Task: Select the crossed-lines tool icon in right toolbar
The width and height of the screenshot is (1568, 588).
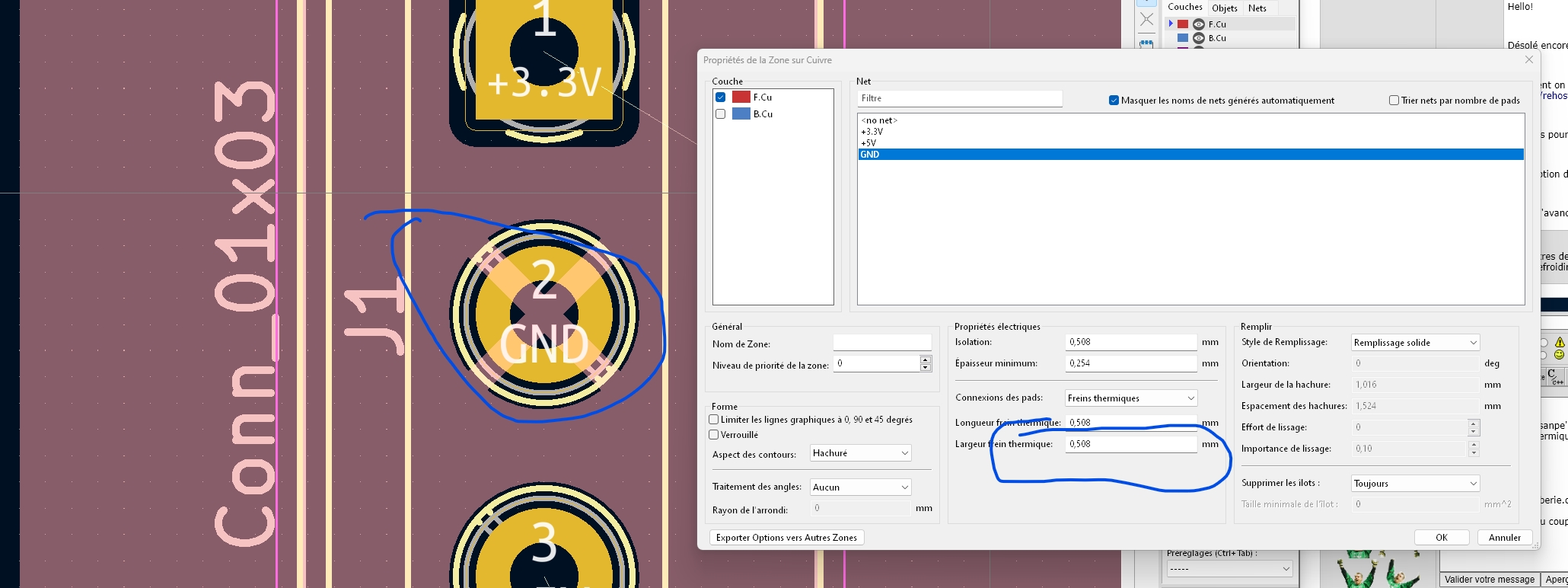Action: point(1146,20)
